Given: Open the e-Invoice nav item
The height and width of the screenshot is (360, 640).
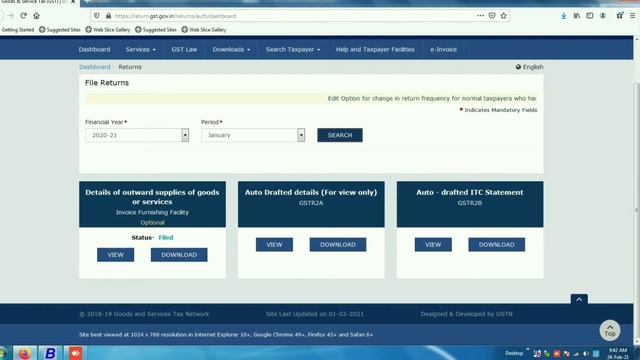Looking at the screenshot, I should 443,49.
